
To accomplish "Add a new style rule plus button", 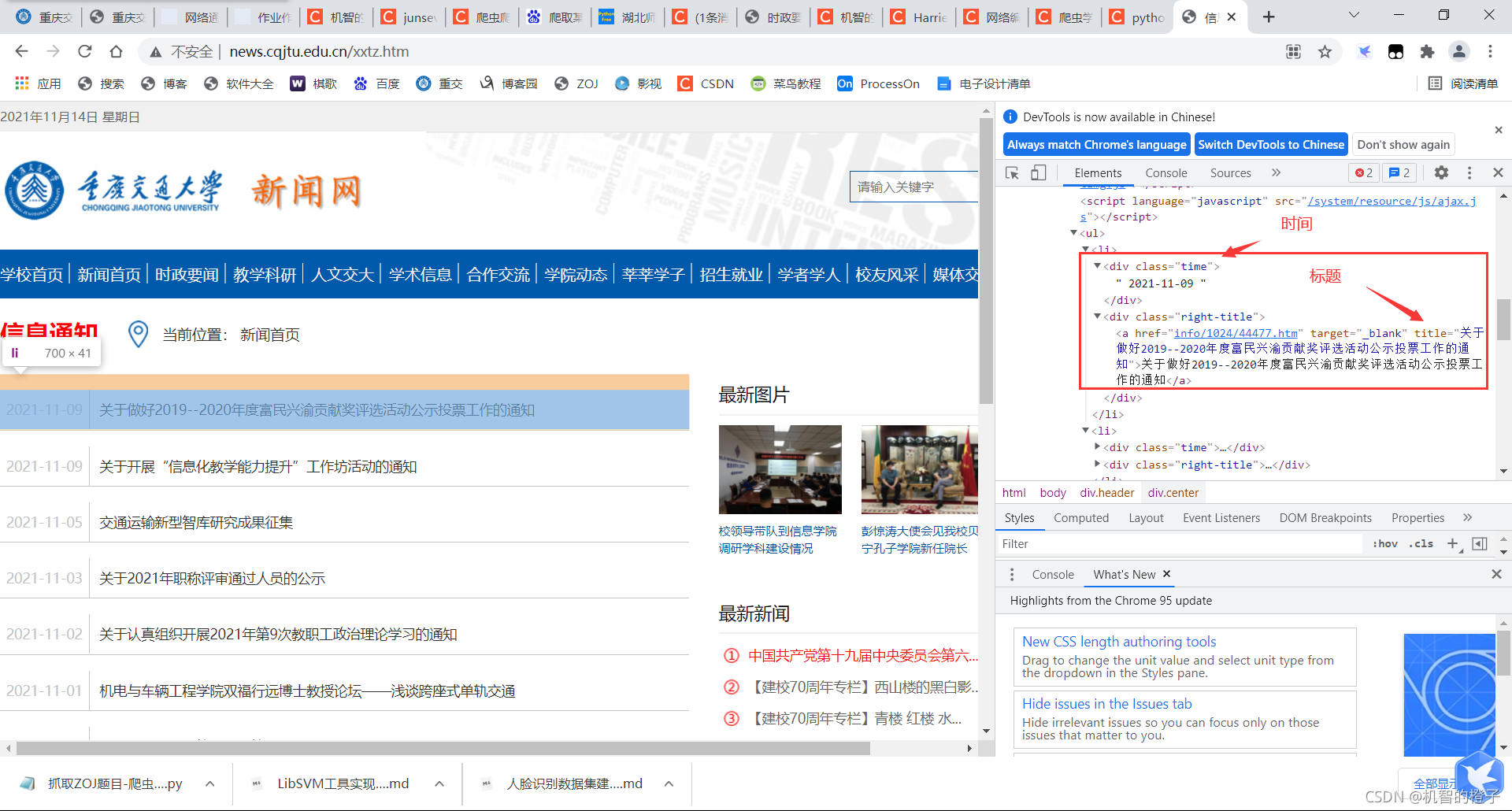I will click(x=1454, y=543).
